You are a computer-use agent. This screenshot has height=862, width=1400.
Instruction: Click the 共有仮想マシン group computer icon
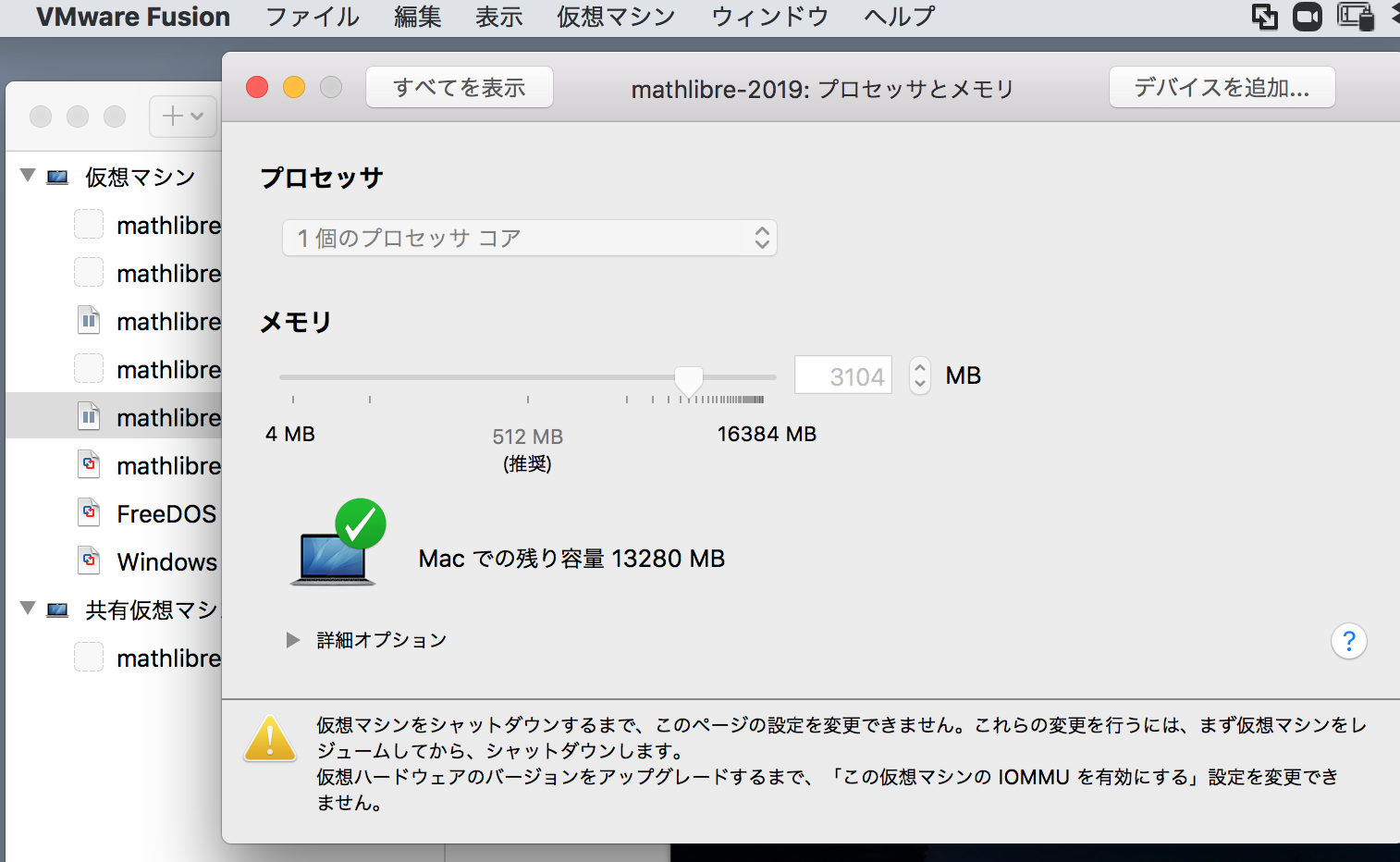pos(57,610)
